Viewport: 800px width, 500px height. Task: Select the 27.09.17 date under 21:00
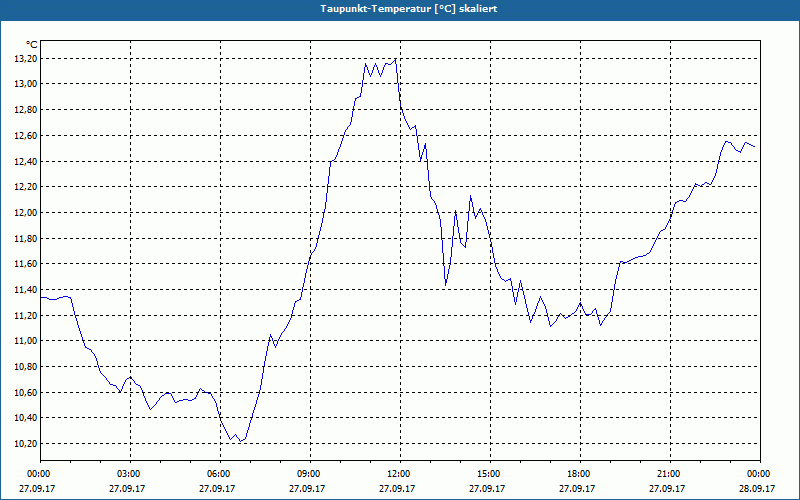pos(667,488)
